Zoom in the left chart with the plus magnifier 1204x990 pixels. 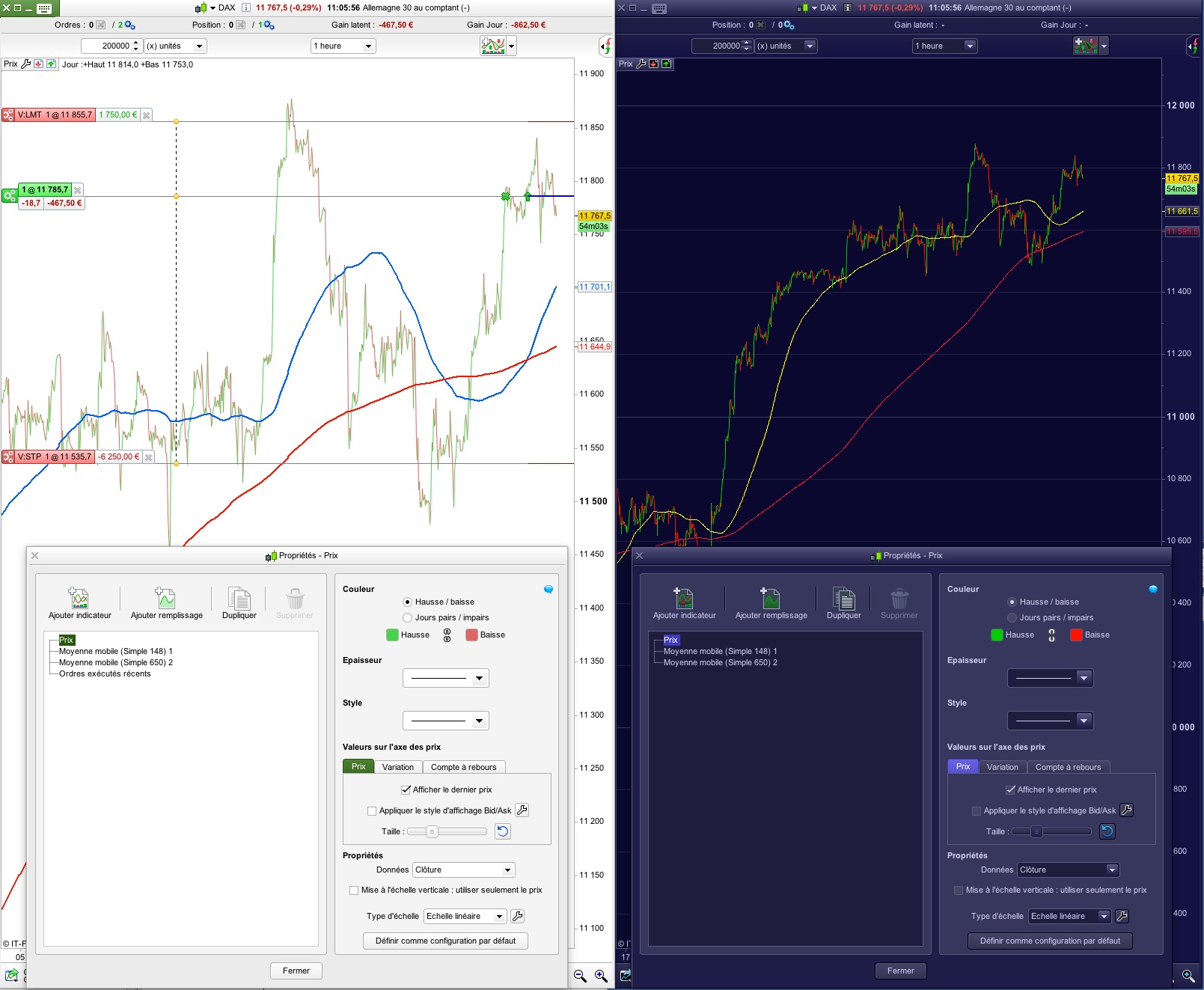coord(601,976)
